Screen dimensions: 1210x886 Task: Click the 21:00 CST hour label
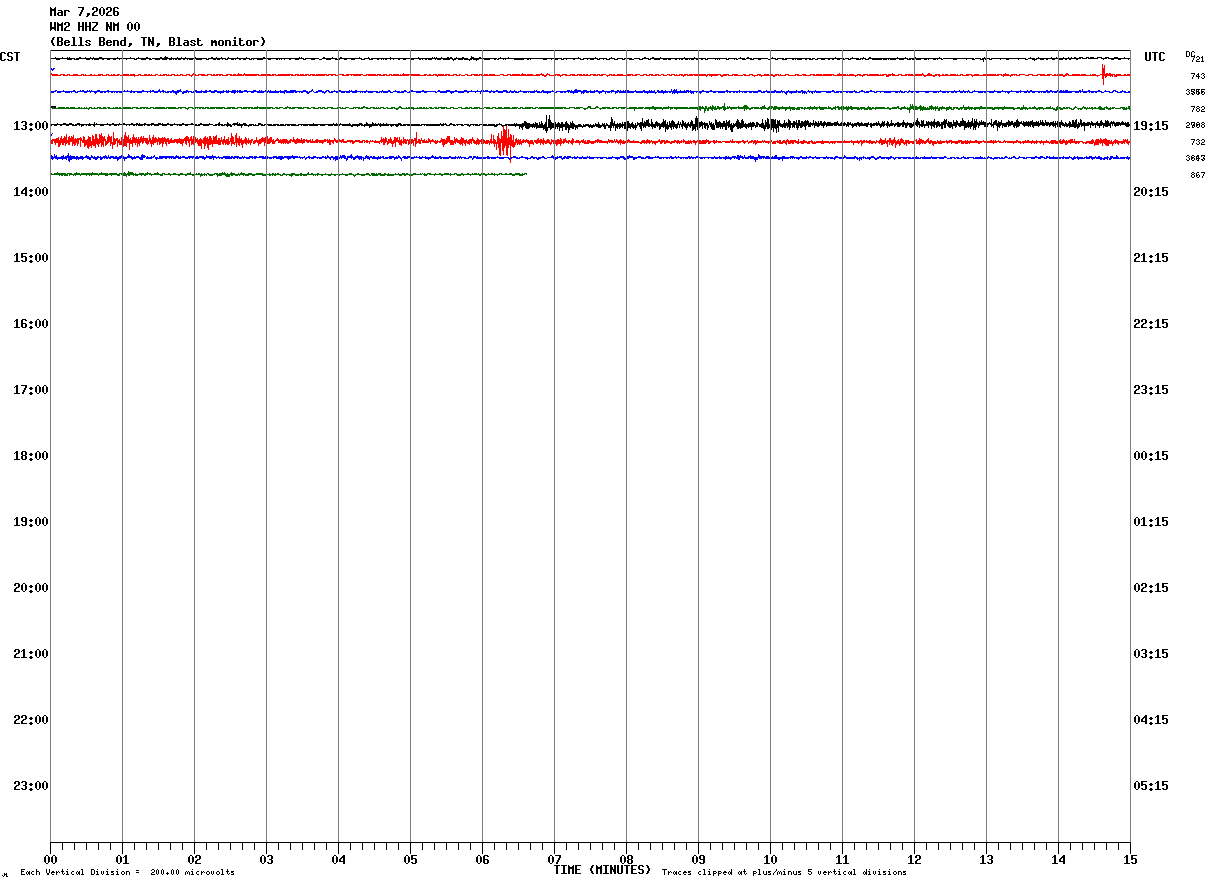[31, 654]
